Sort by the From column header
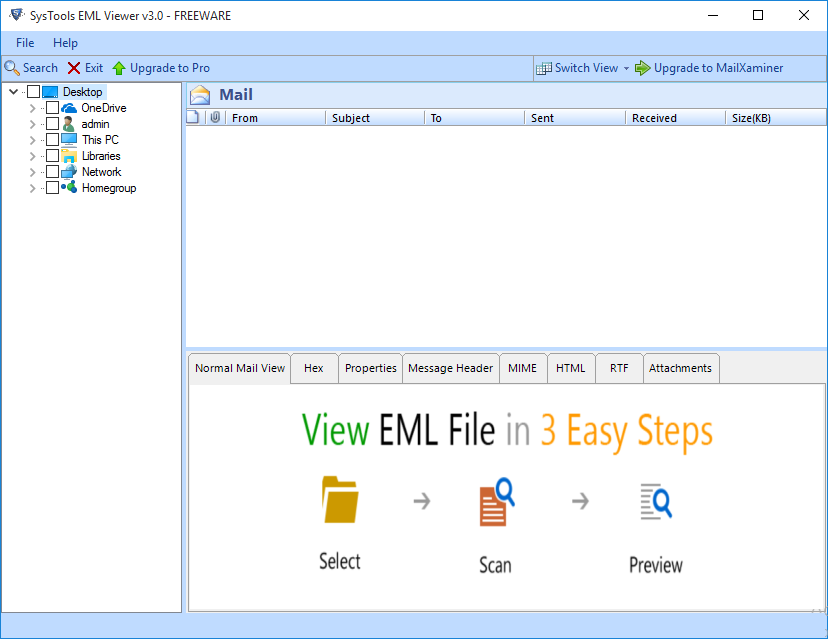Screen dimensions: 828x639 (x=276, y=118)
